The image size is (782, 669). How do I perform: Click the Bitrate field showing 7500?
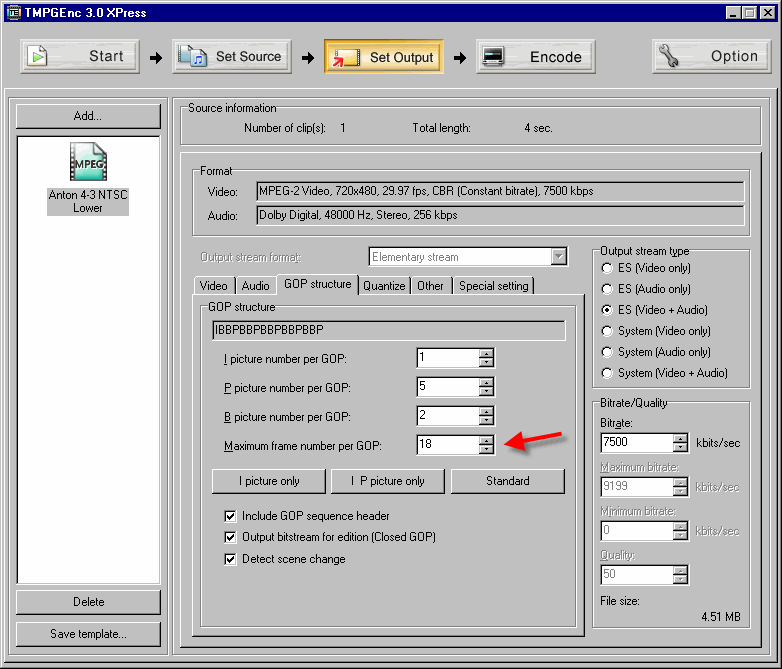click(x=637, y=443)
